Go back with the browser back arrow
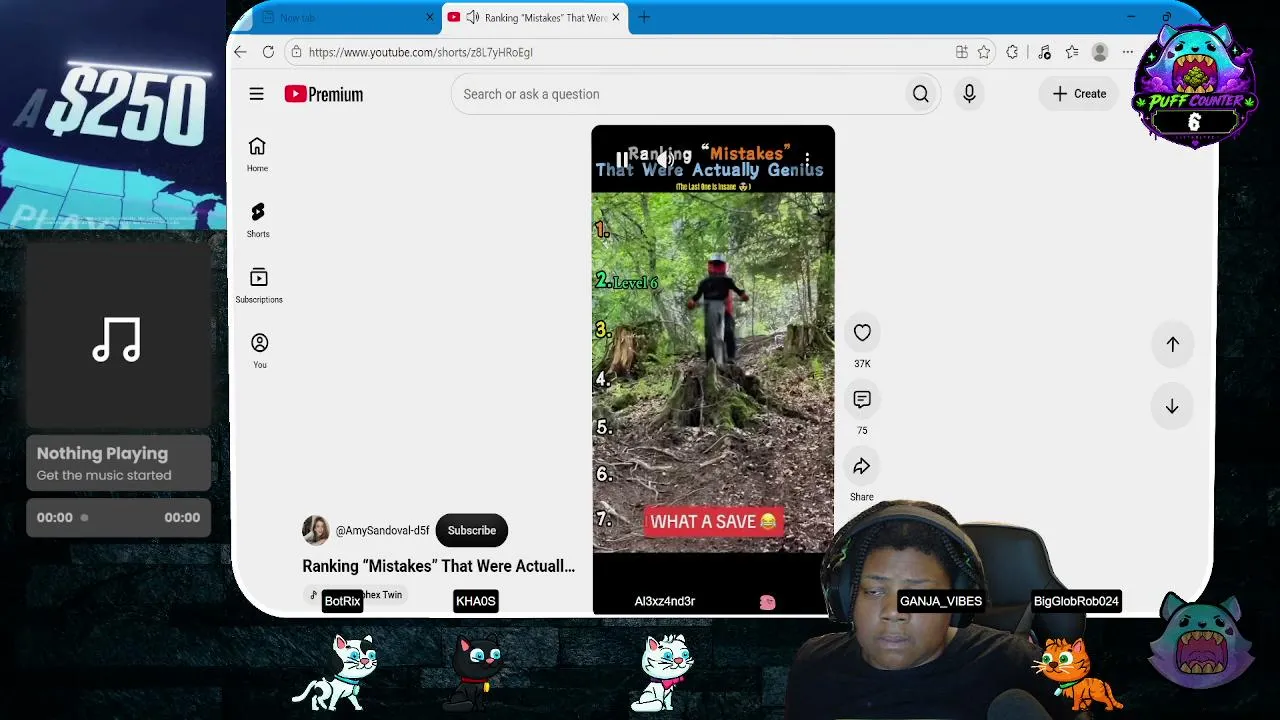The image size is (1280, 720). (240, 52)
